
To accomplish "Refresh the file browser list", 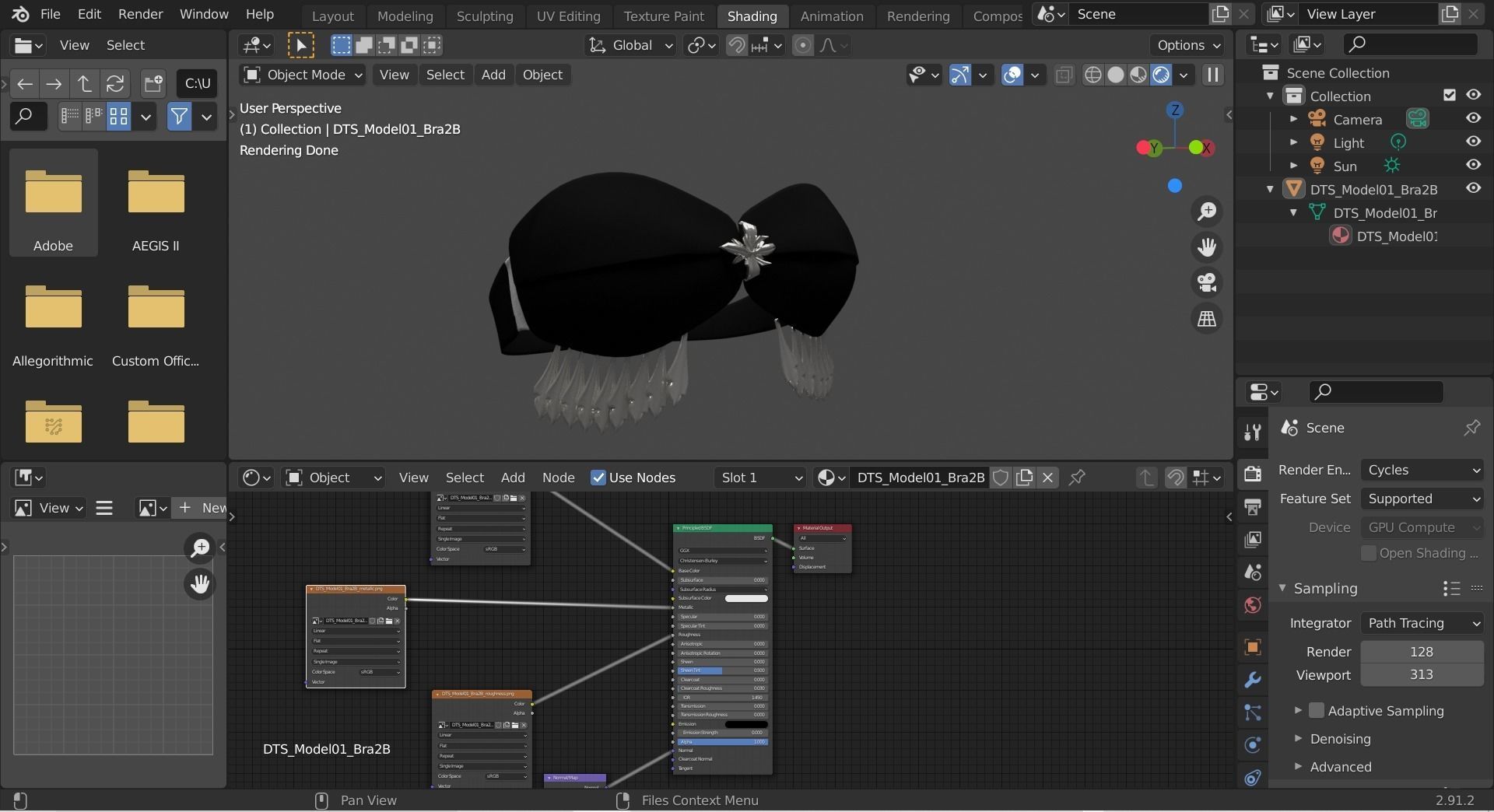I will click(115, 83).
